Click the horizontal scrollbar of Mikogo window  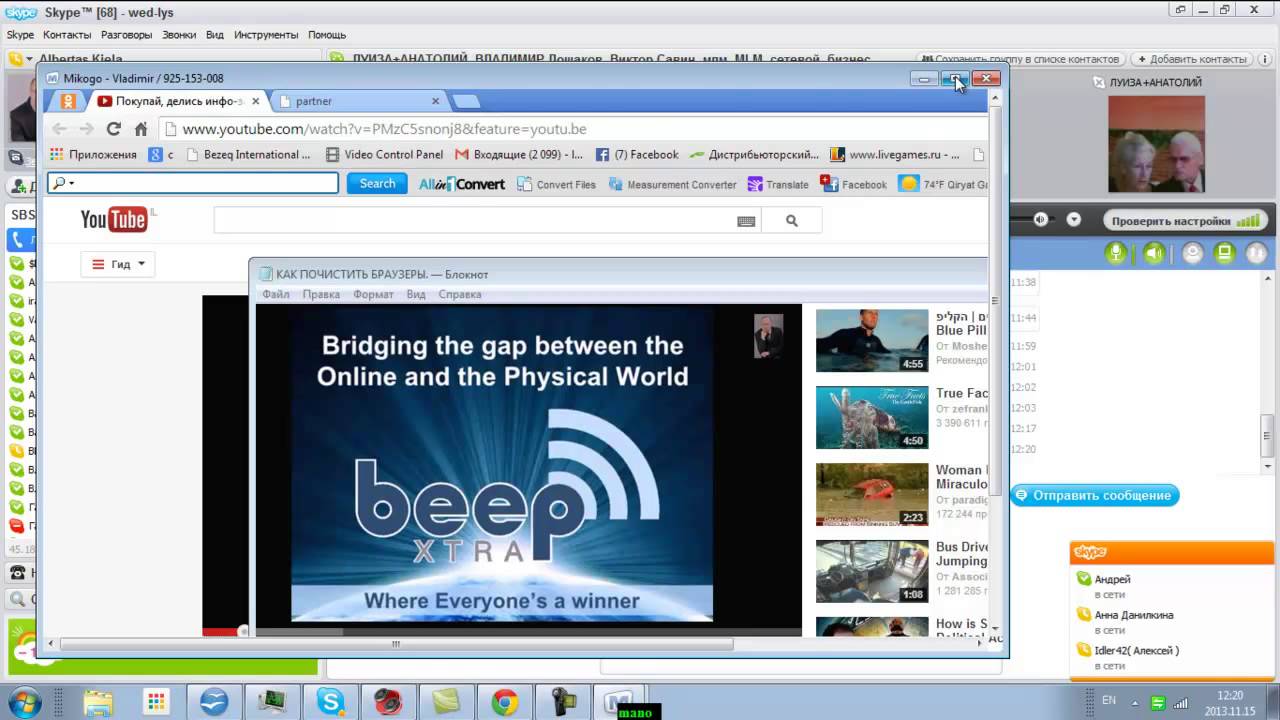click(396, 645)
